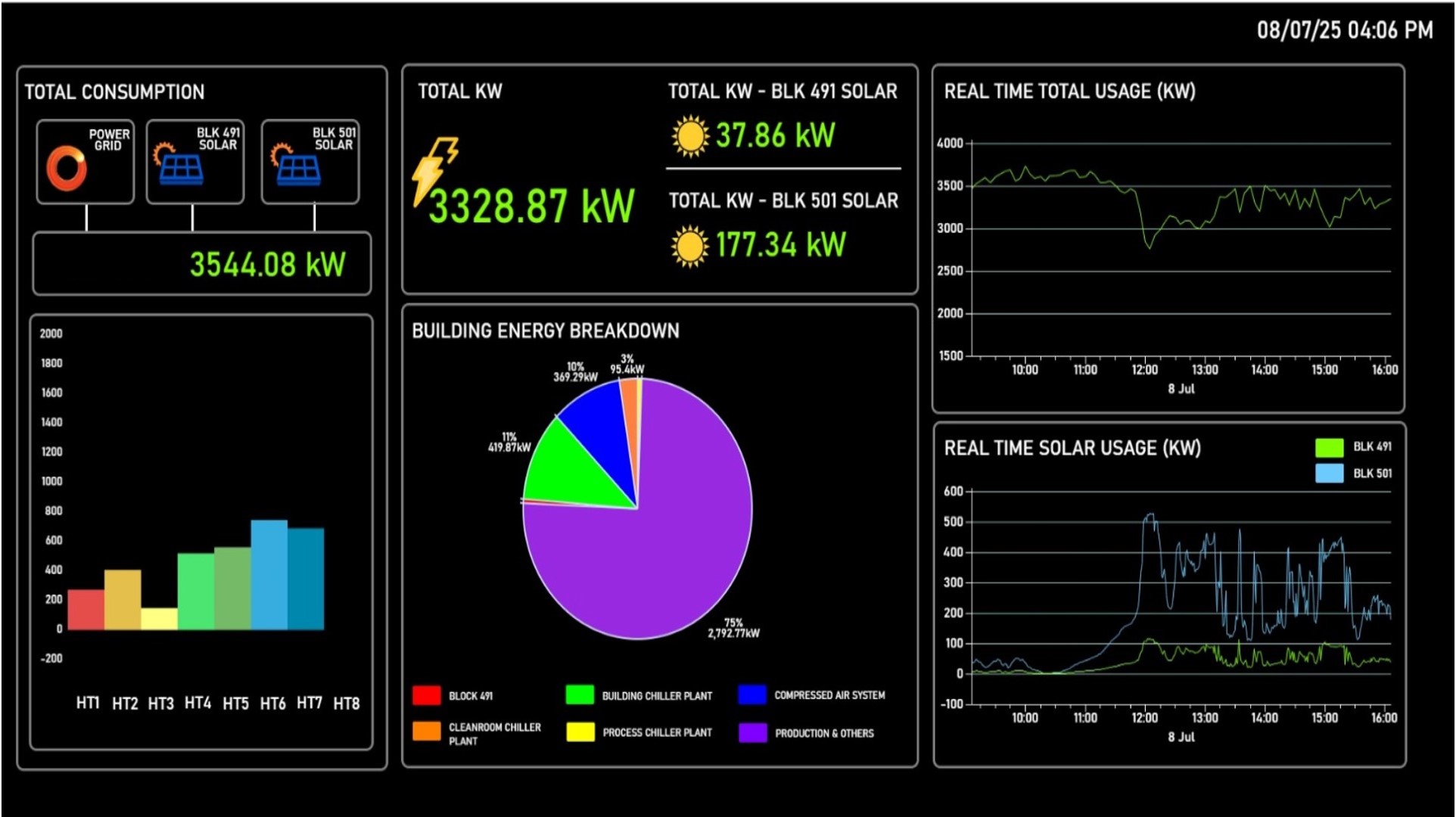Viewport: 1456px width, 817px height.
Task: Click the date and time display
Action: point(1344,30)
